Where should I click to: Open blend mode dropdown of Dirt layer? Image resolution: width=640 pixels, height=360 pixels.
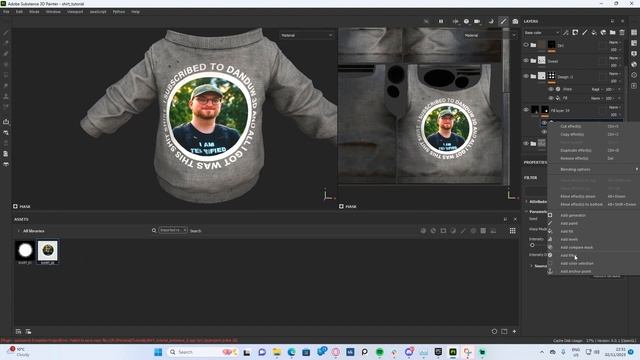614,42
